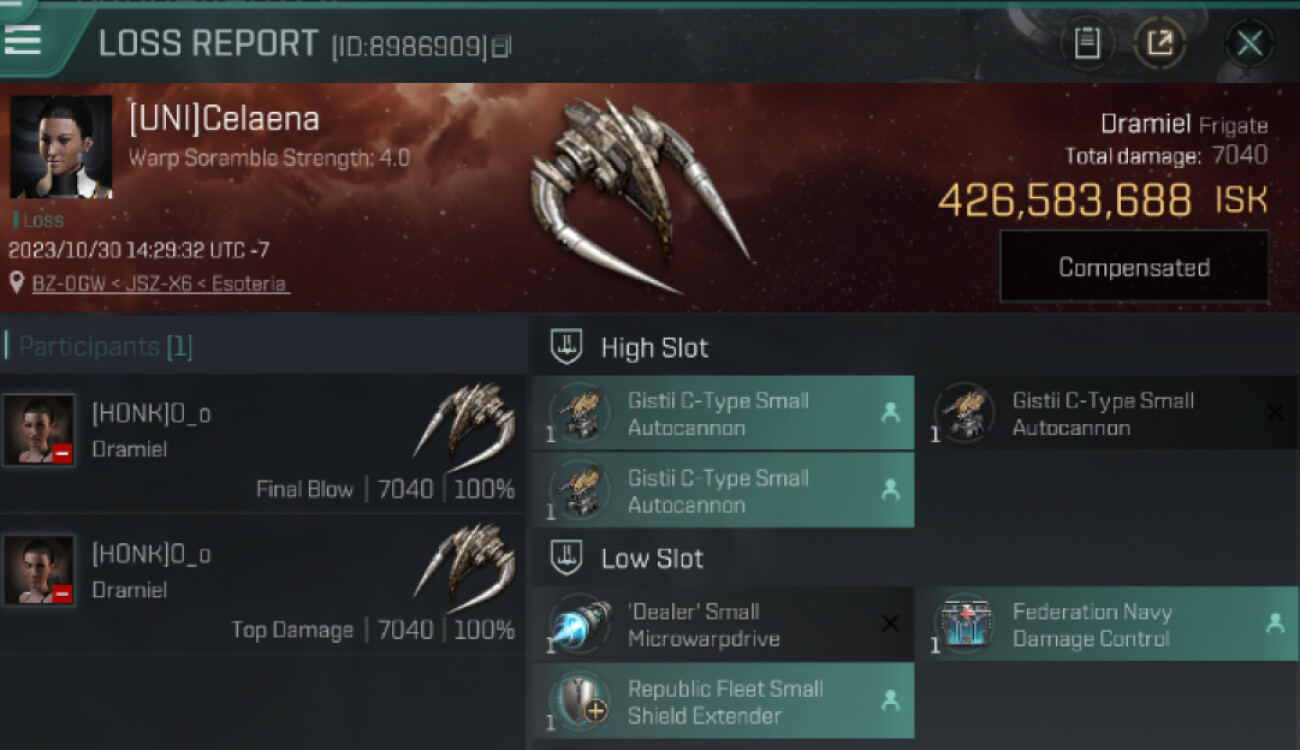Open the hamburger menu icon
The width and height of the screenshot is (1300, 750).
click(x=22, y=39)
